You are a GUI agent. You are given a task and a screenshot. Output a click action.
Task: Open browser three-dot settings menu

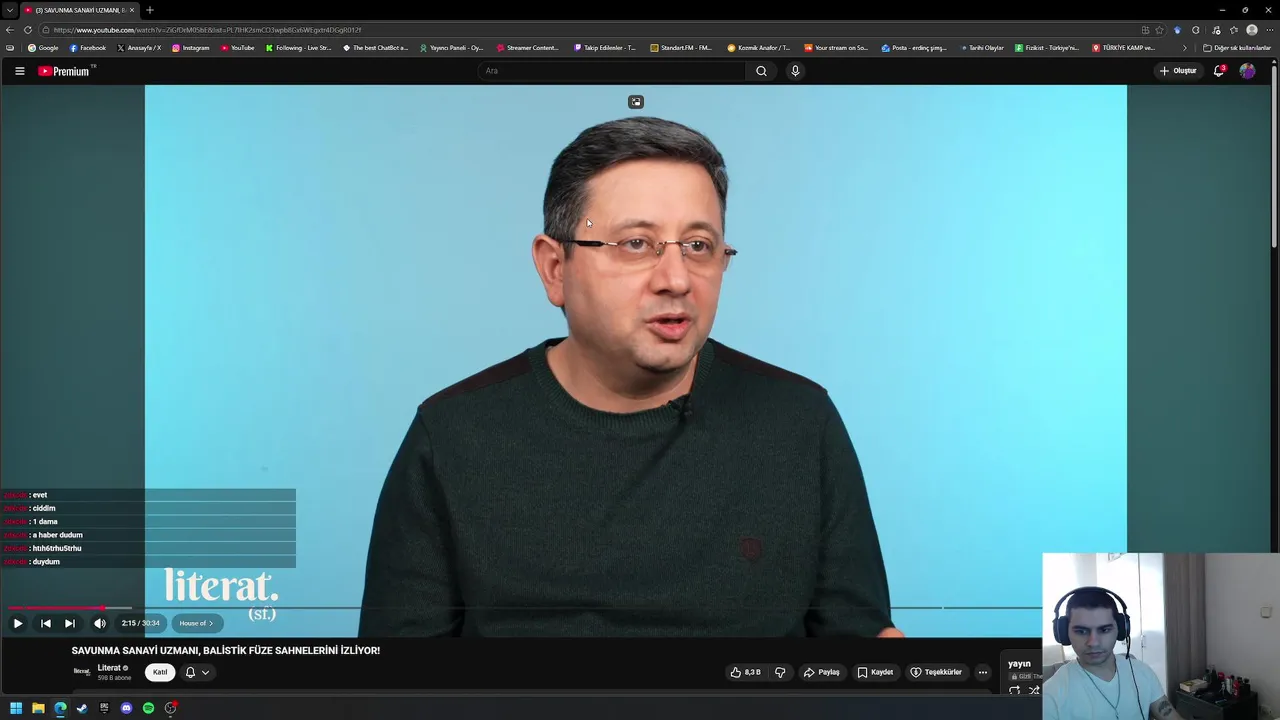[1269, 30]
